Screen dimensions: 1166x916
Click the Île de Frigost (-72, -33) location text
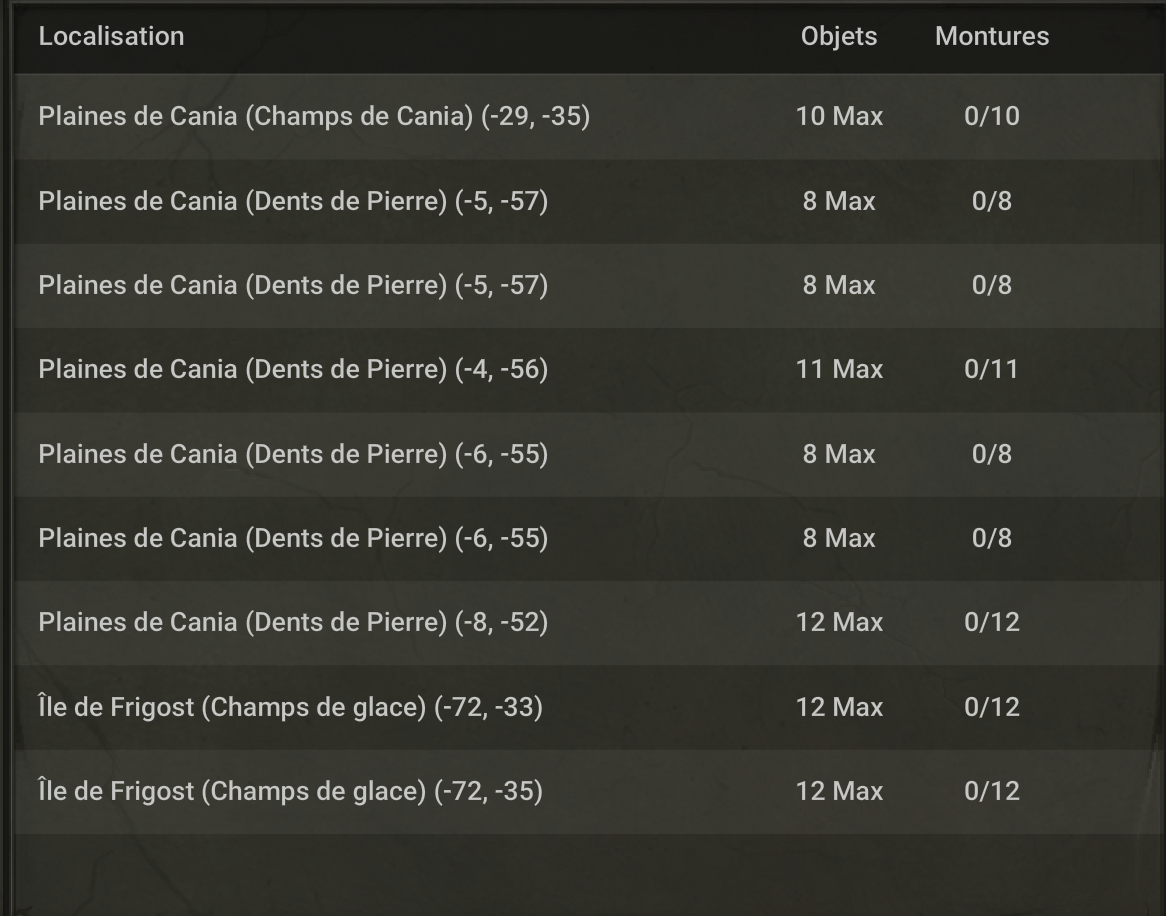pos(291,707)
